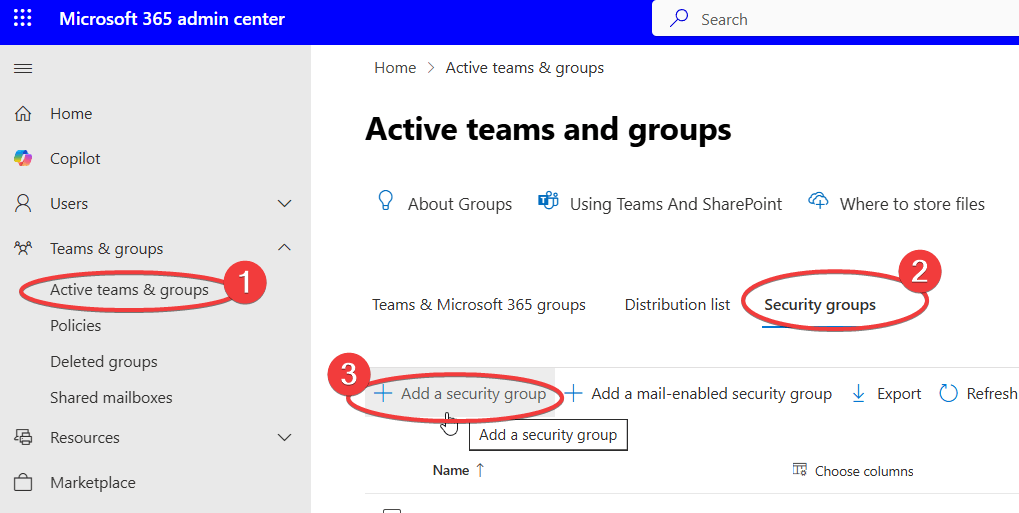Image resolution: width=1019 pixels, height=513 pixels.
Task: Click Add a mail-enabled security group
Action: [699, 393]
